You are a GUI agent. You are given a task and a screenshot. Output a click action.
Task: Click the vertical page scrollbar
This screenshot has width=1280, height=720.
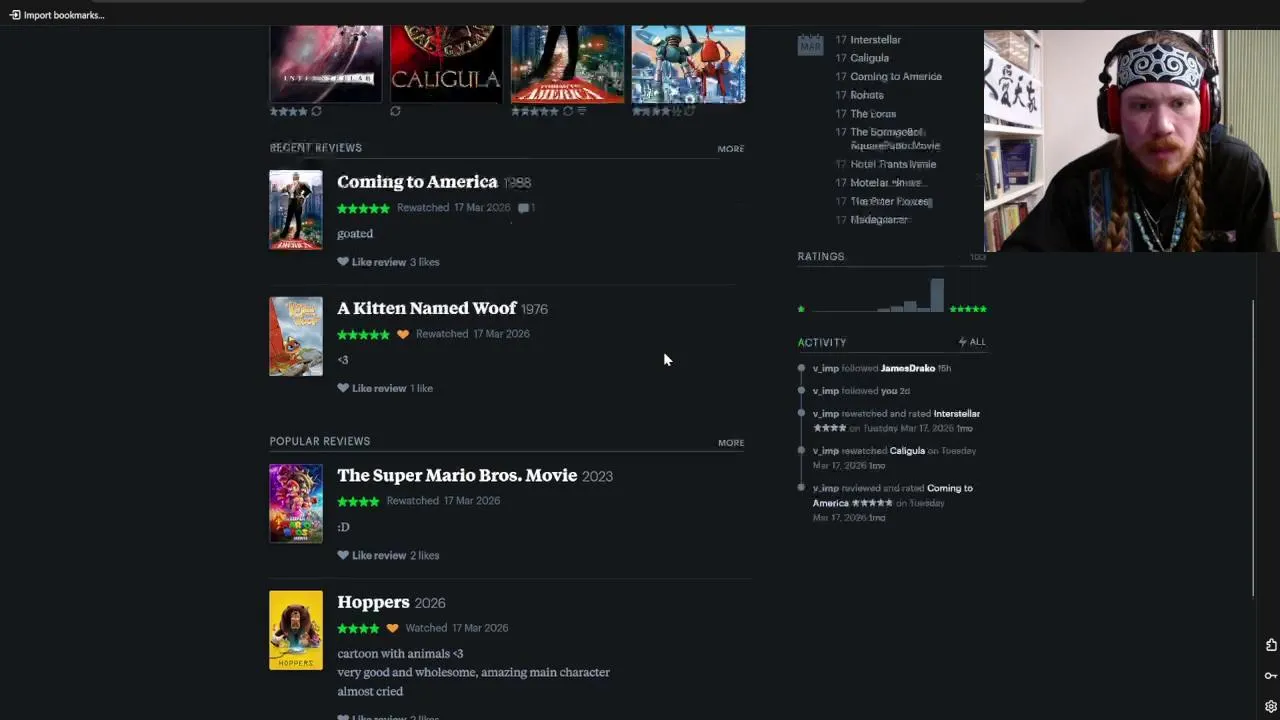(1253, 448)
